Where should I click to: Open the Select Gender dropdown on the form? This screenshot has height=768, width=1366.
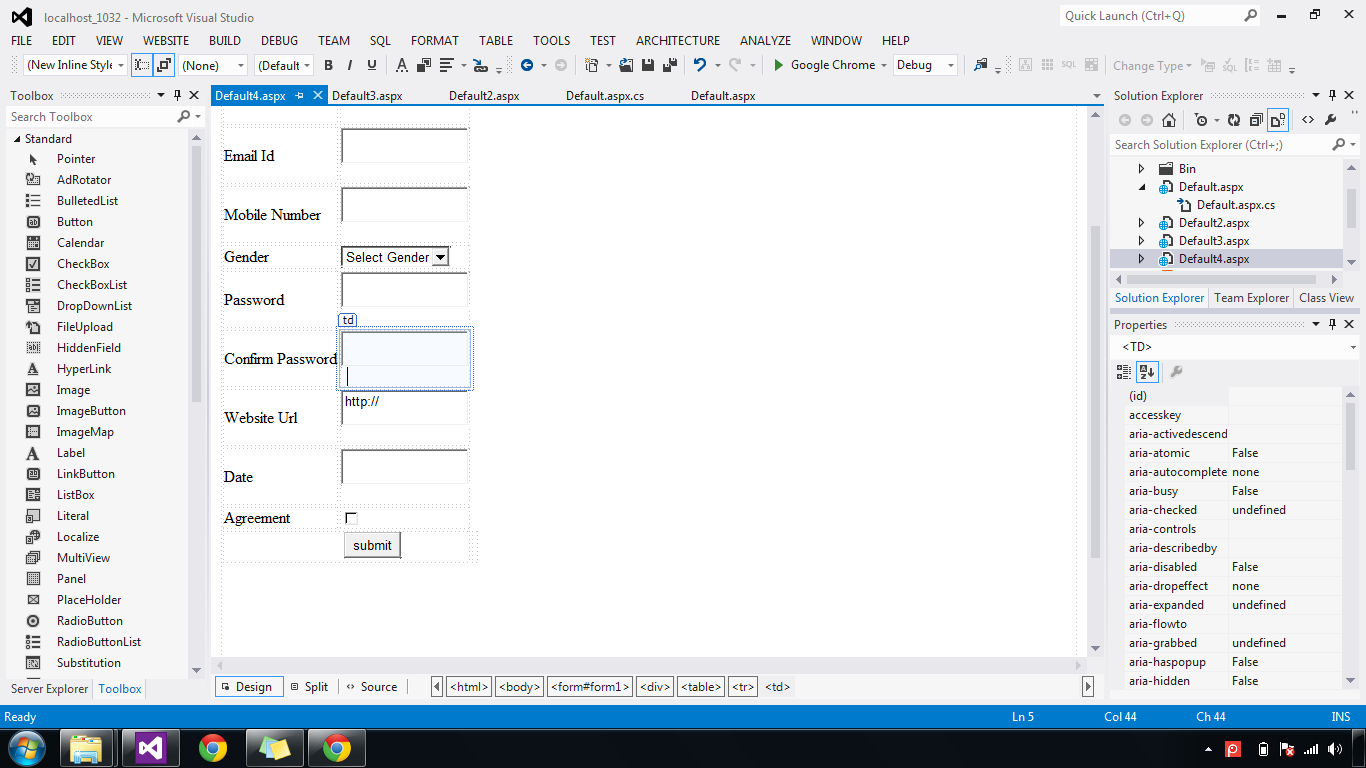(x=440, y=256)
